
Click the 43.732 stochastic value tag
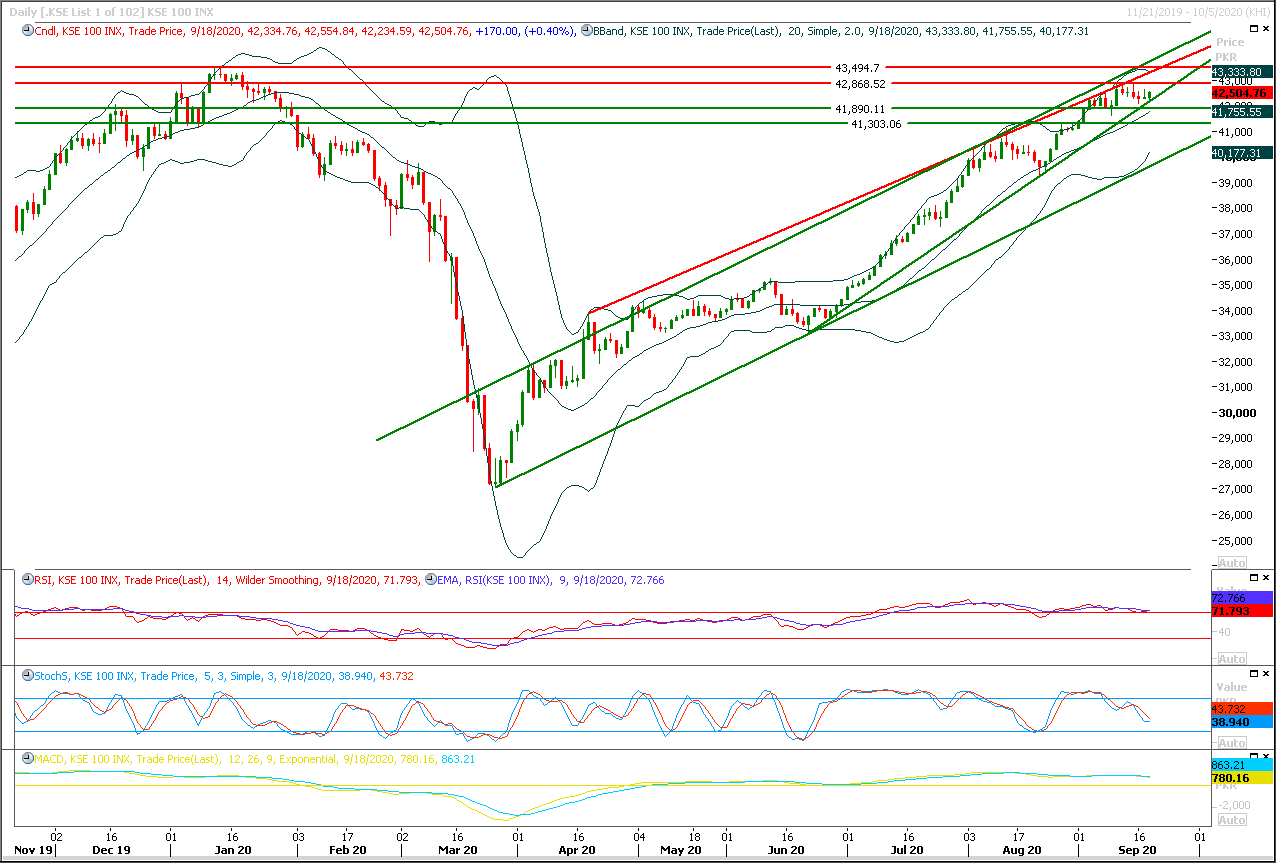1241,708
